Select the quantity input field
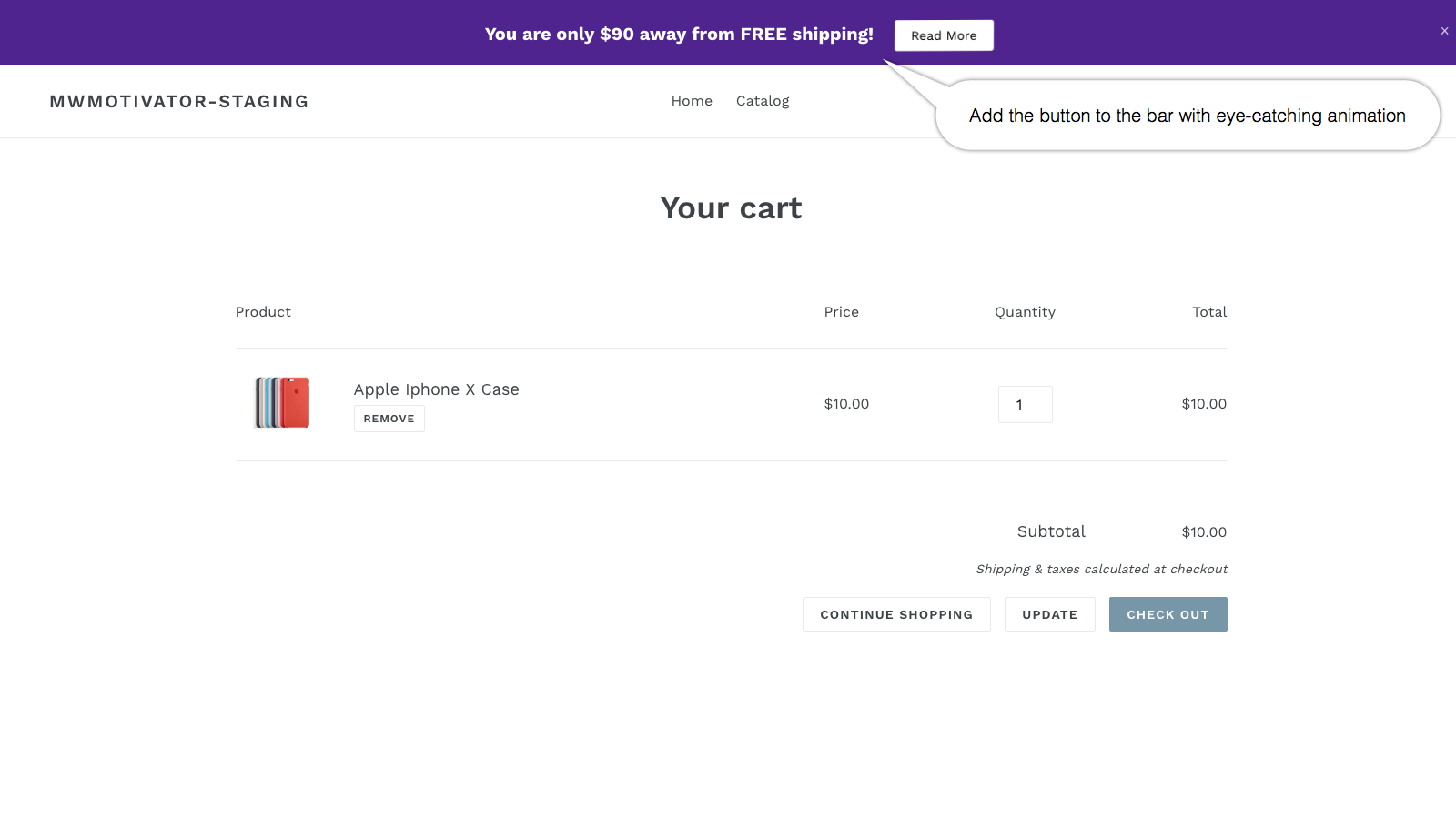This screenshot has height=819, width=1456. tap(1025, 404)
